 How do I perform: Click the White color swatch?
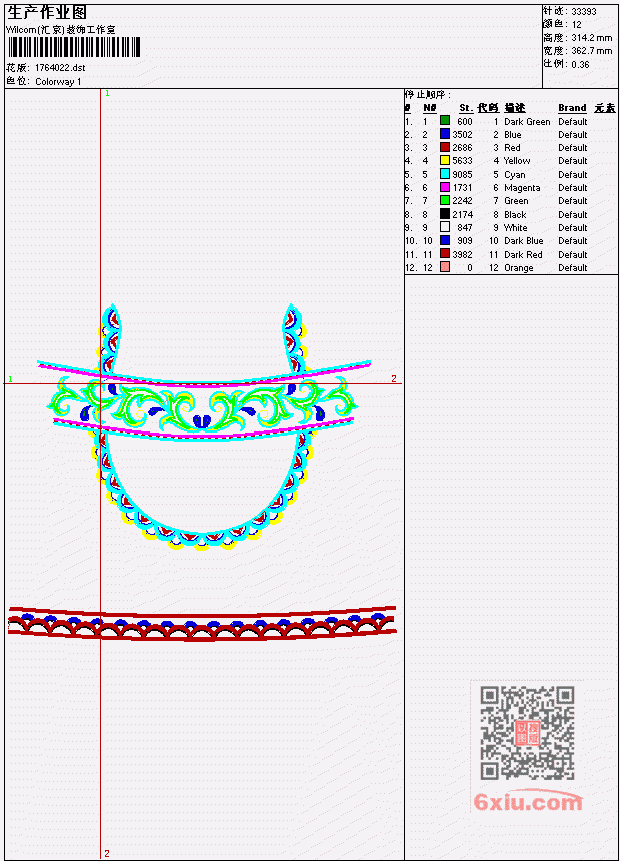point(445,227)
